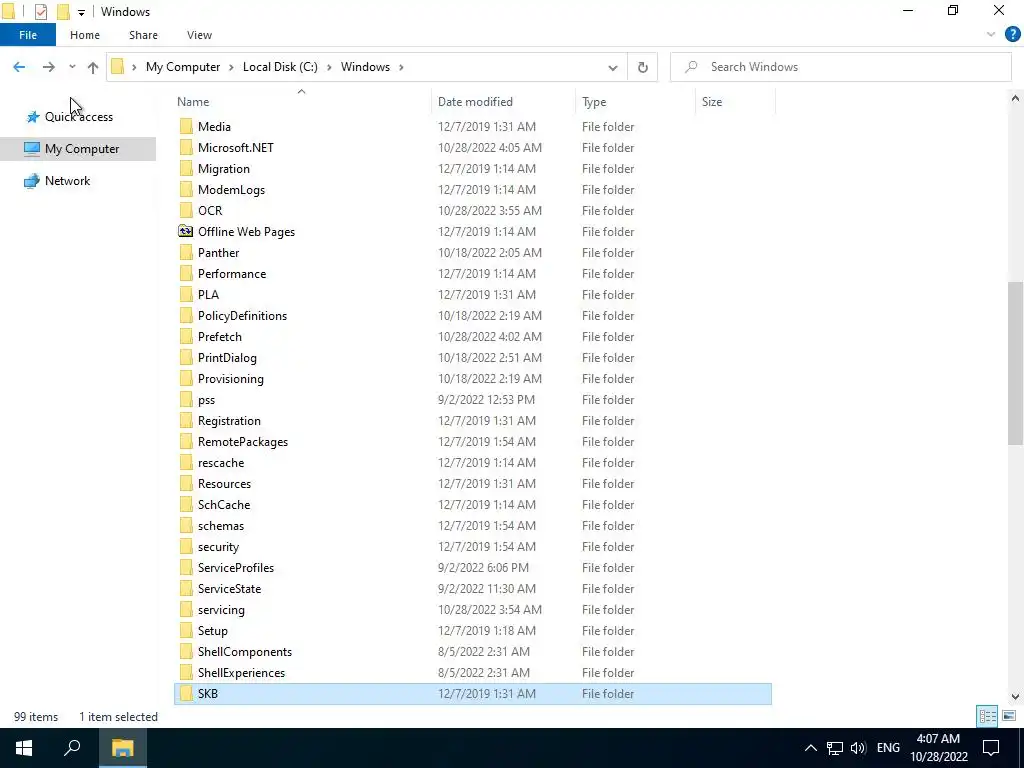Select the Provisioning folder icon
The width and height of the screenshot is (1024, 768).
point(186,379)
